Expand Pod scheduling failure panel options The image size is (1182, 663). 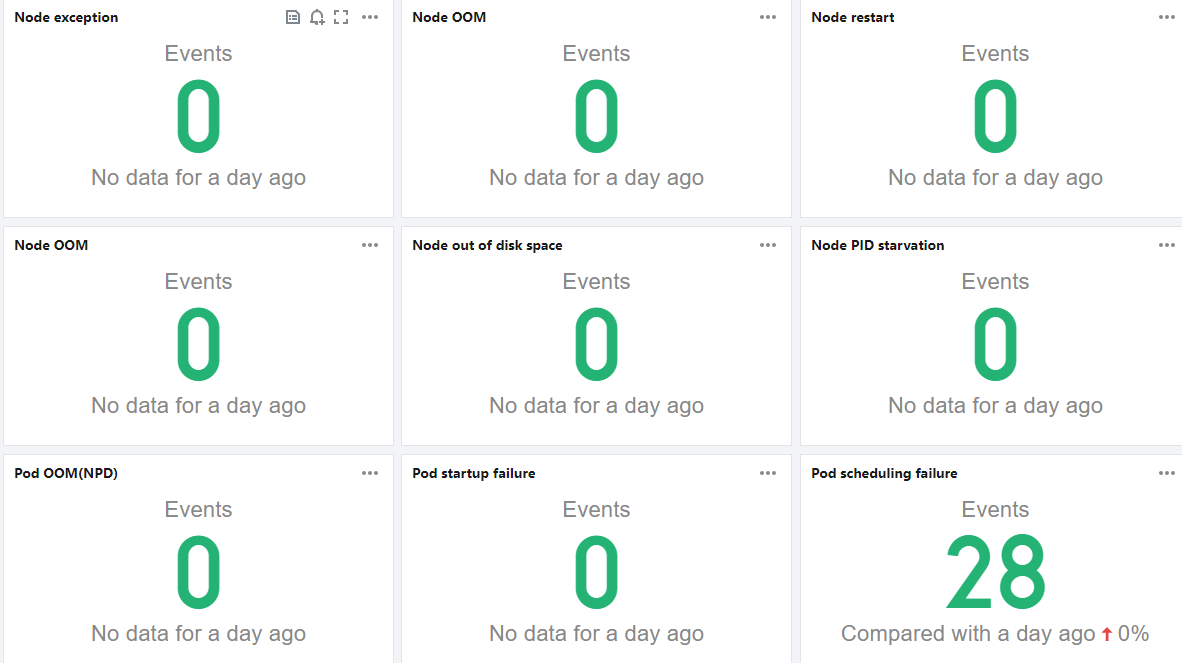(1167, 473)
